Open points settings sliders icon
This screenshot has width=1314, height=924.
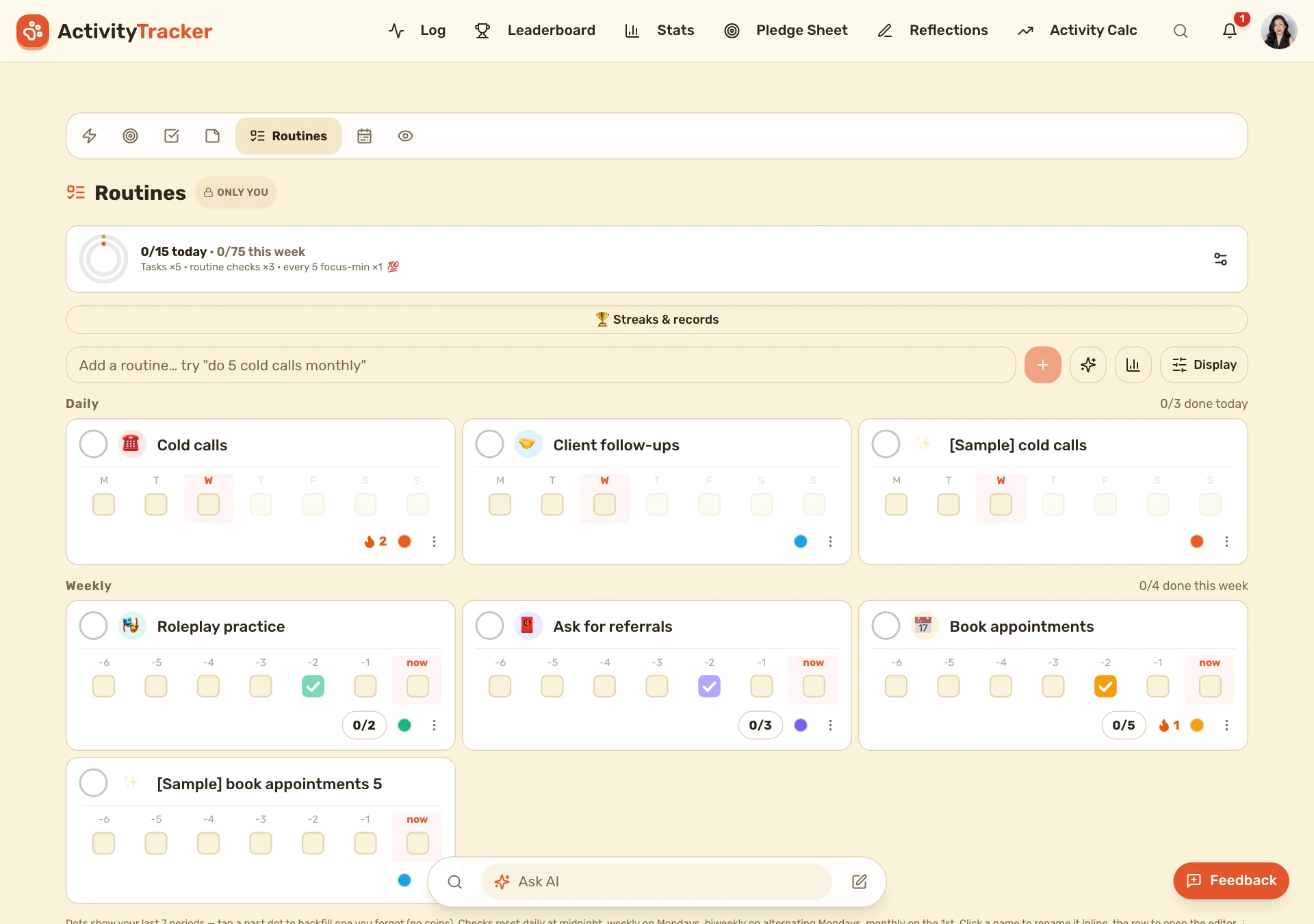(1220, 259)
